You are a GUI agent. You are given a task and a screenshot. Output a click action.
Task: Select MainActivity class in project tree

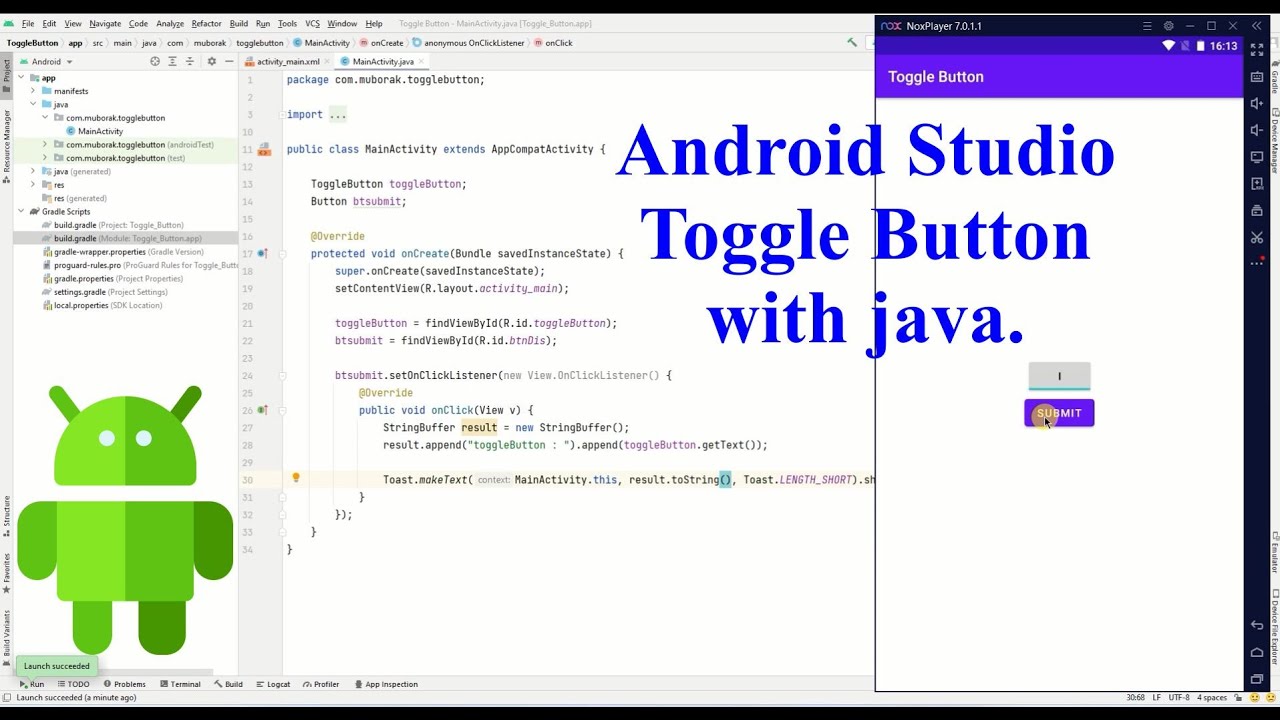[x=94, y=131]
